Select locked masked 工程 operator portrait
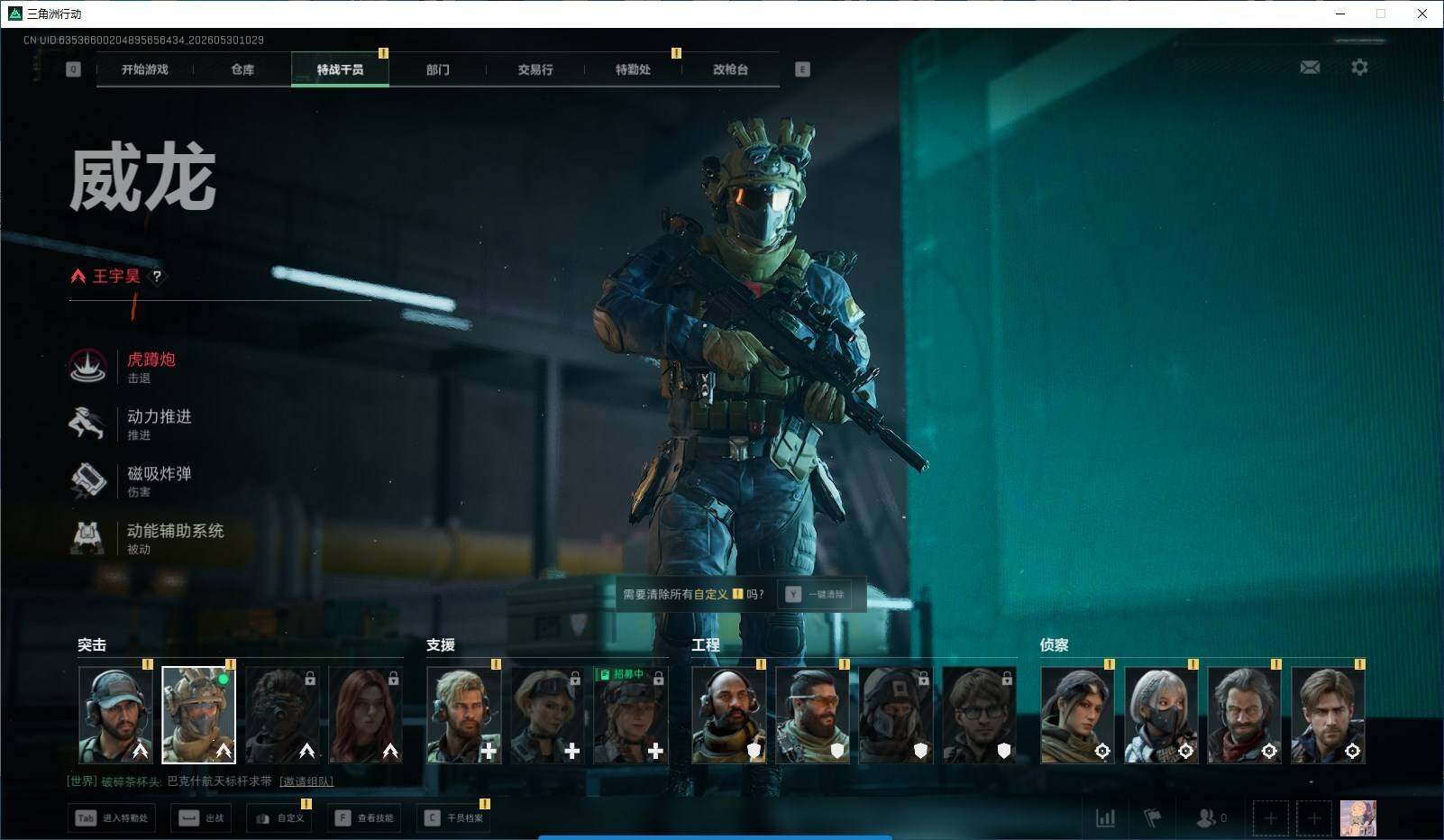1444x840 pixels. pyautogui.click(x=896, y=716)
